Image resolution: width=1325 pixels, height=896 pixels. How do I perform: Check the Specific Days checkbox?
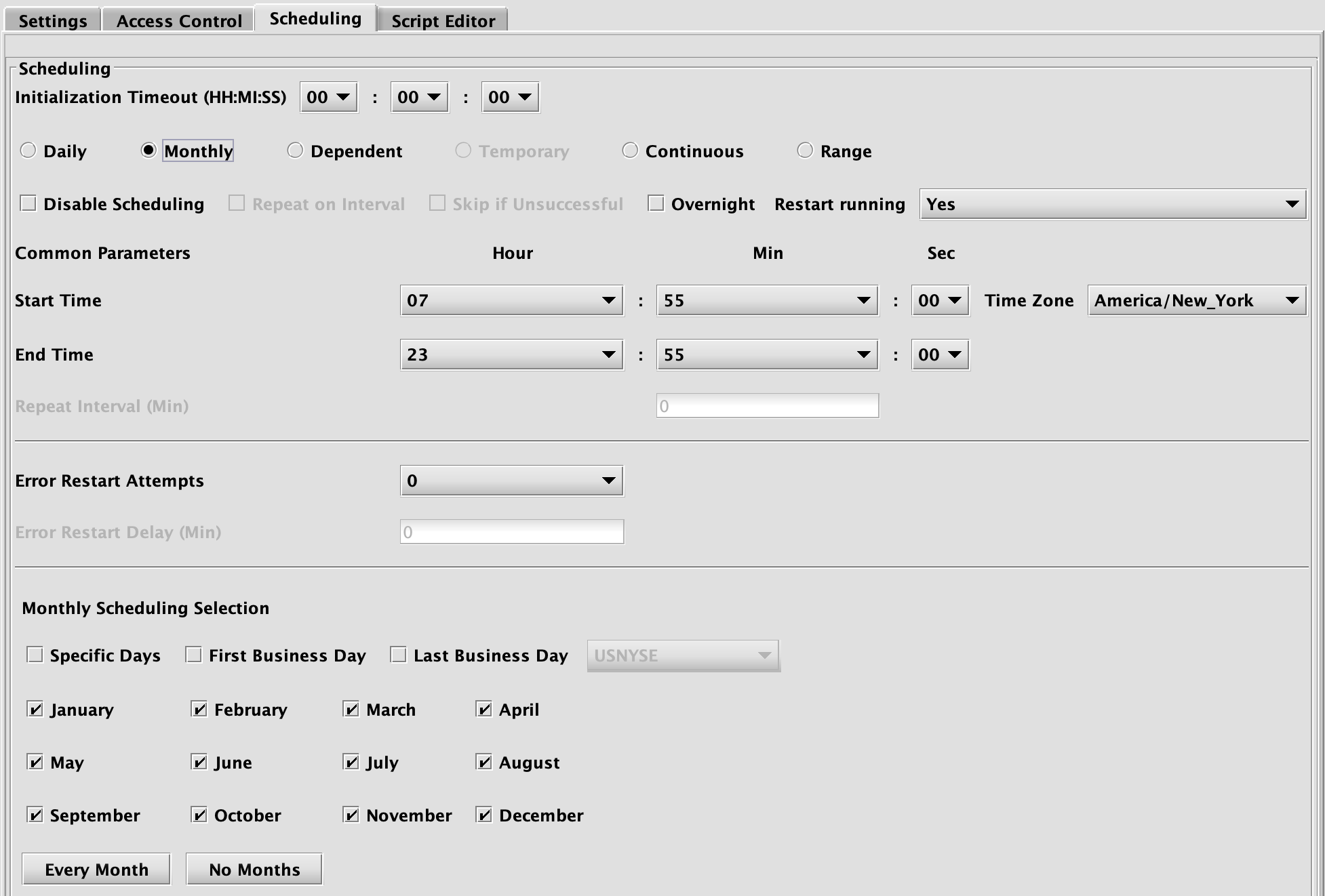(35, 655)
